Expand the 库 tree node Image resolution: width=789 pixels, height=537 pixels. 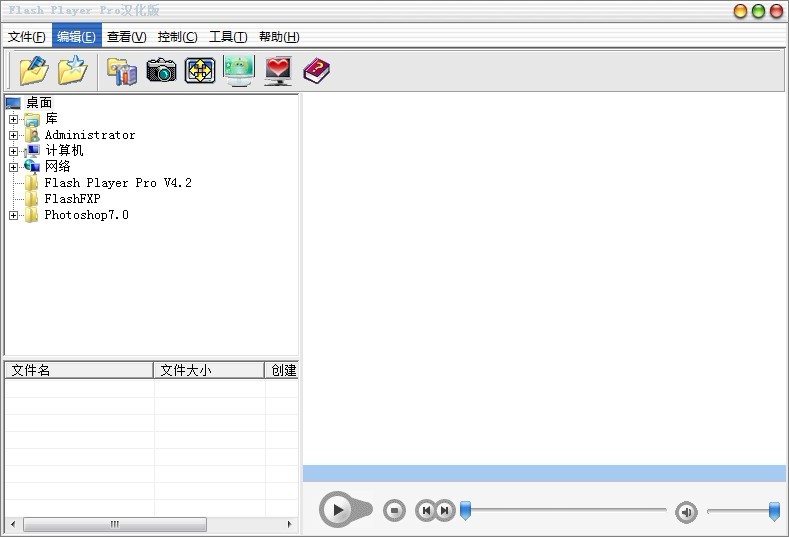click(x=13, y=120)
